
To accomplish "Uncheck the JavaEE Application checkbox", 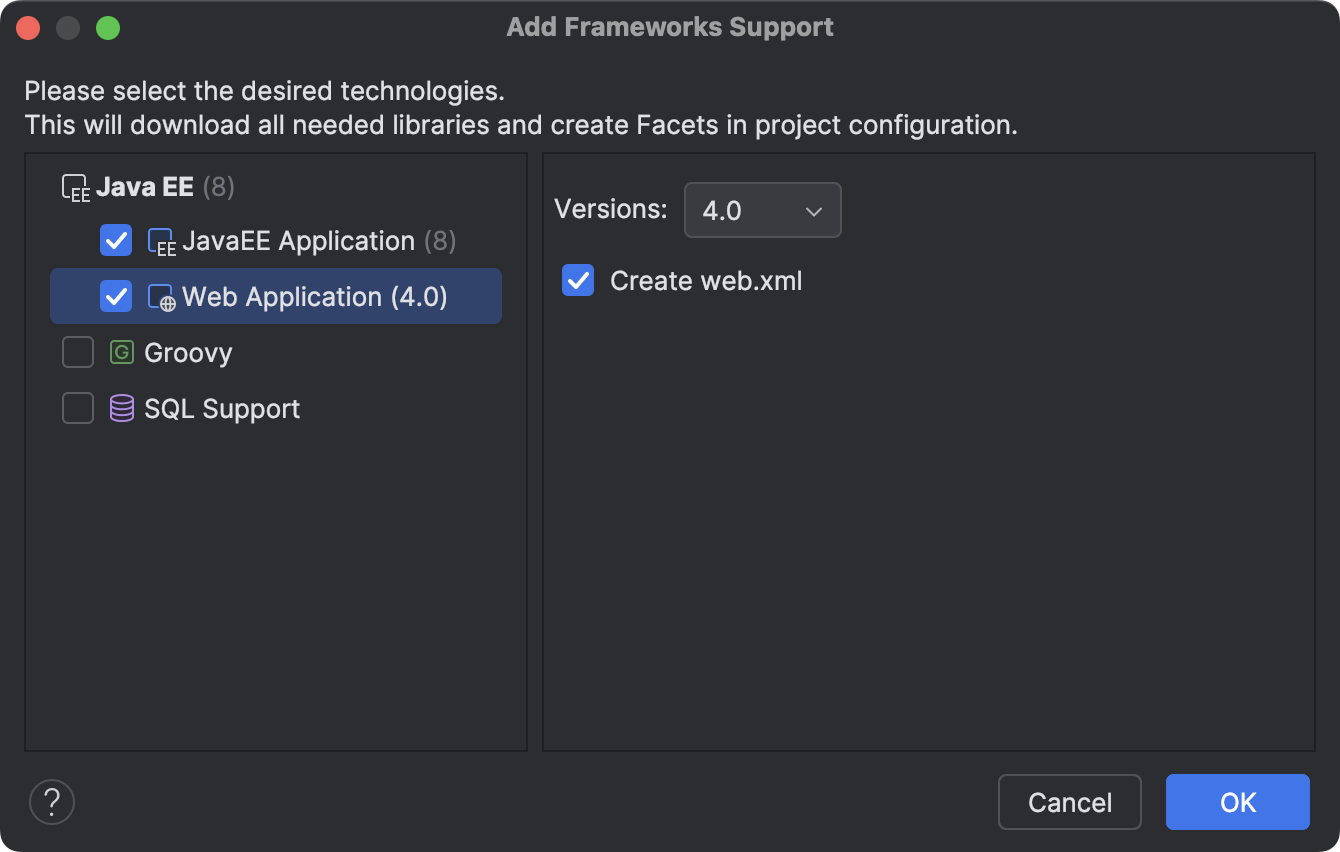I will (116, 240).
